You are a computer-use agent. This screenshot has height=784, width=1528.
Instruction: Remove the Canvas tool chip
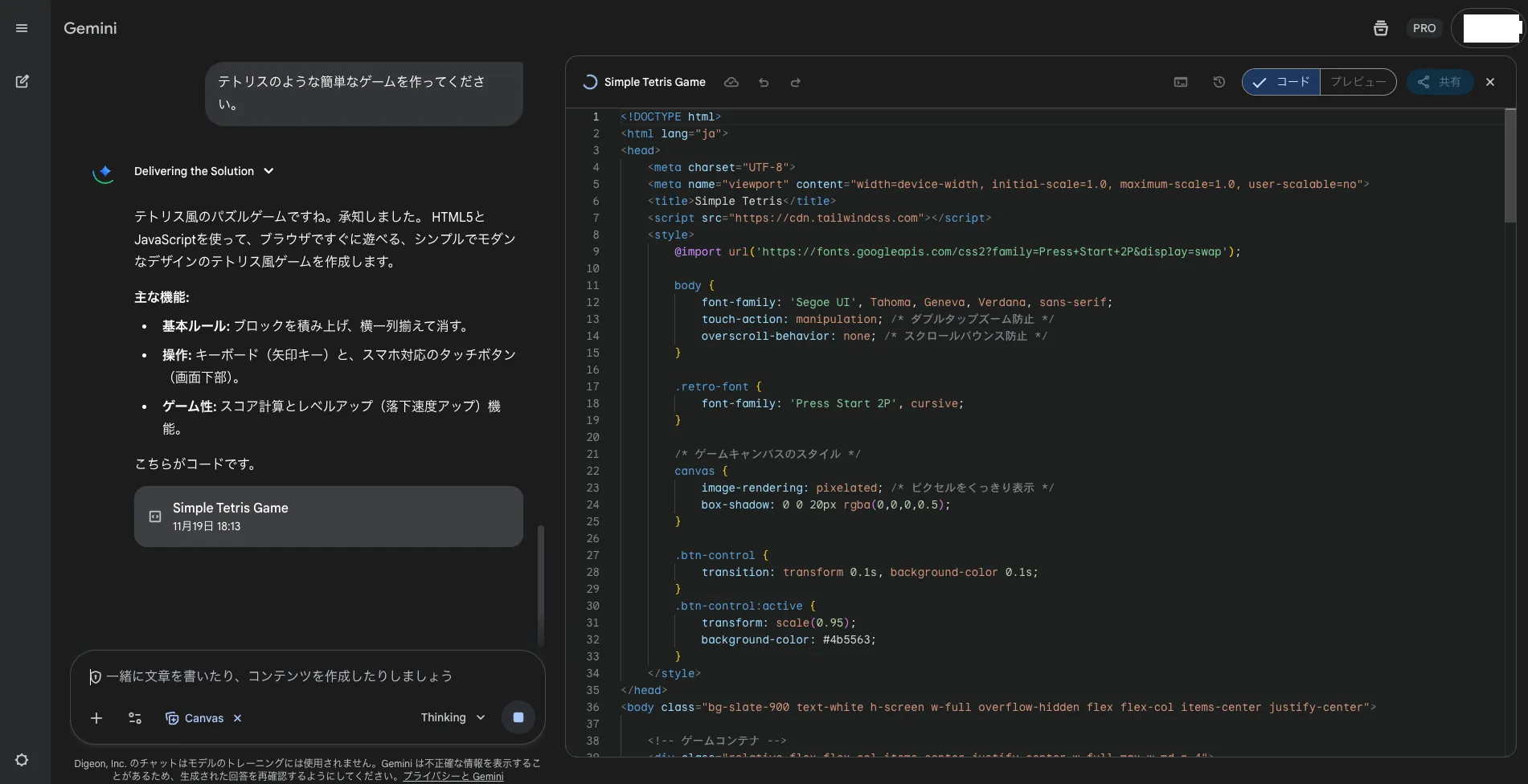(x=237, y=718)
